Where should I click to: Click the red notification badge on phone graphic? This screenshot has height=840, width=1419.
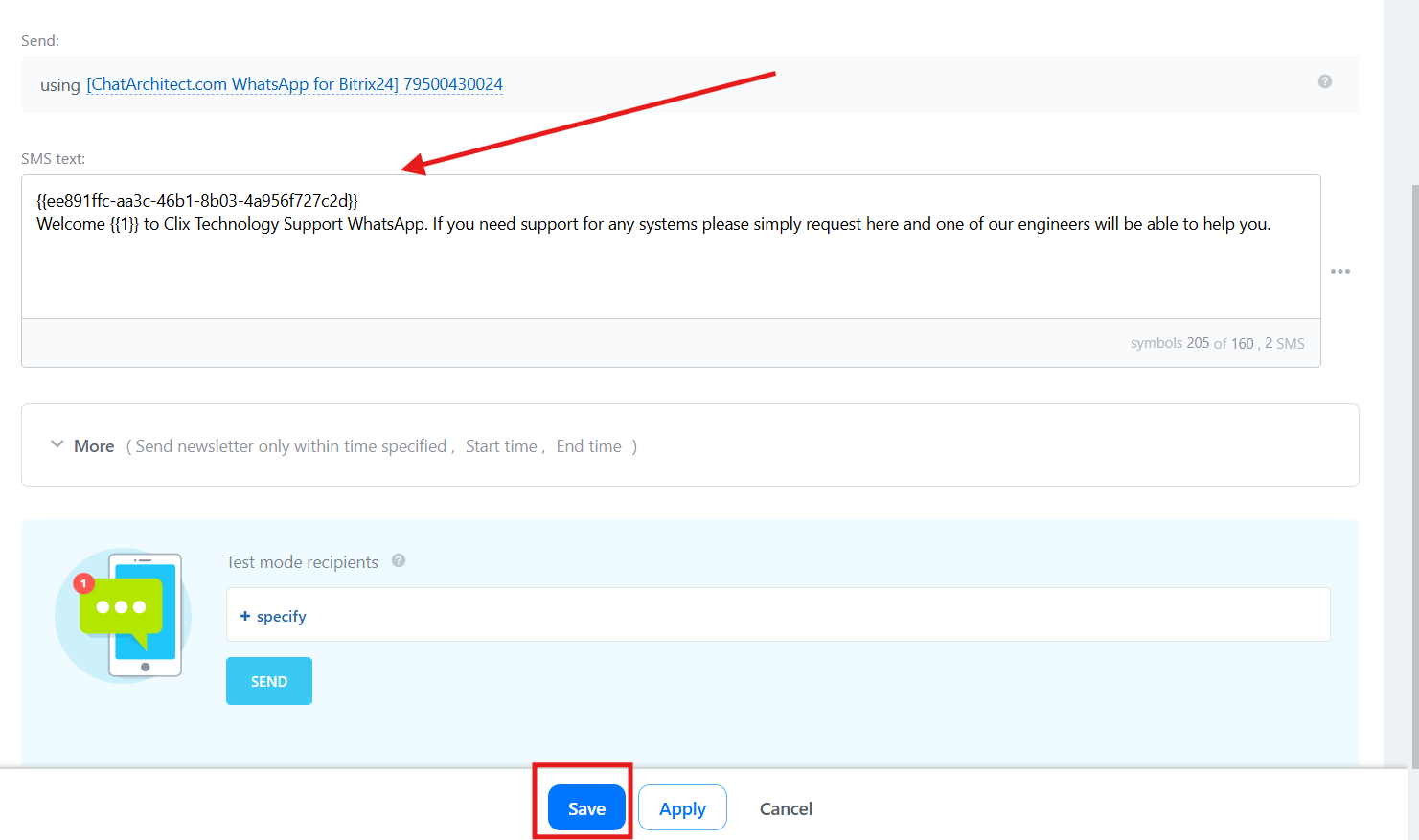coord(84,582)
